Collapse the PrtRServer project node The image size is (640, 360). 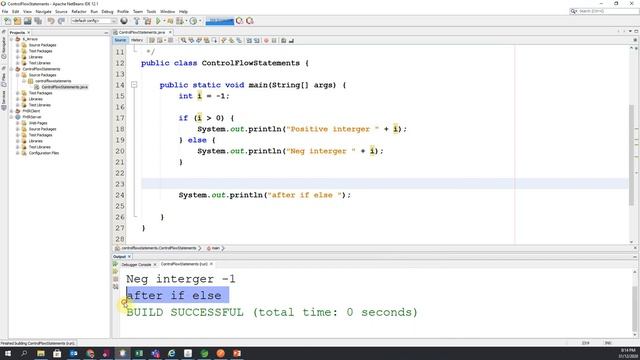[x=11, y=117]
